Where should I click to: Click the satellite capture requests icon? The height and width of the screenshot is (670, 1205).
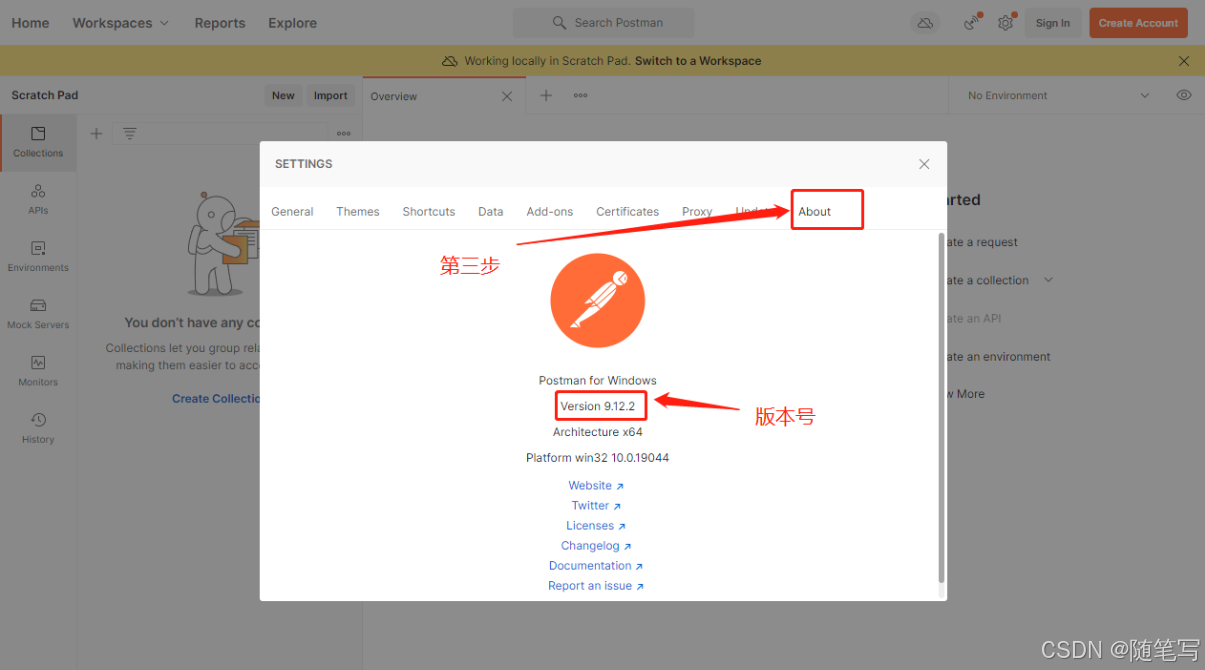(971, 23)
